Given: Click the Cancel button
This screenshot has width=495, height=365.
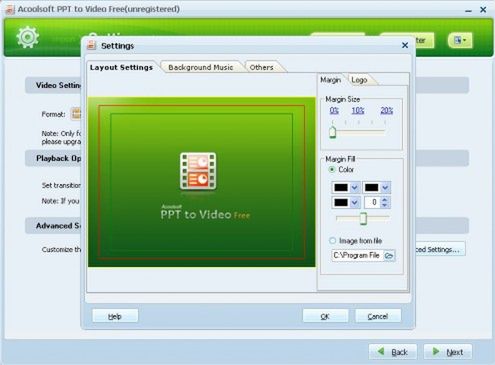Looking at the screenshot, I should click(x=378, y=316).
